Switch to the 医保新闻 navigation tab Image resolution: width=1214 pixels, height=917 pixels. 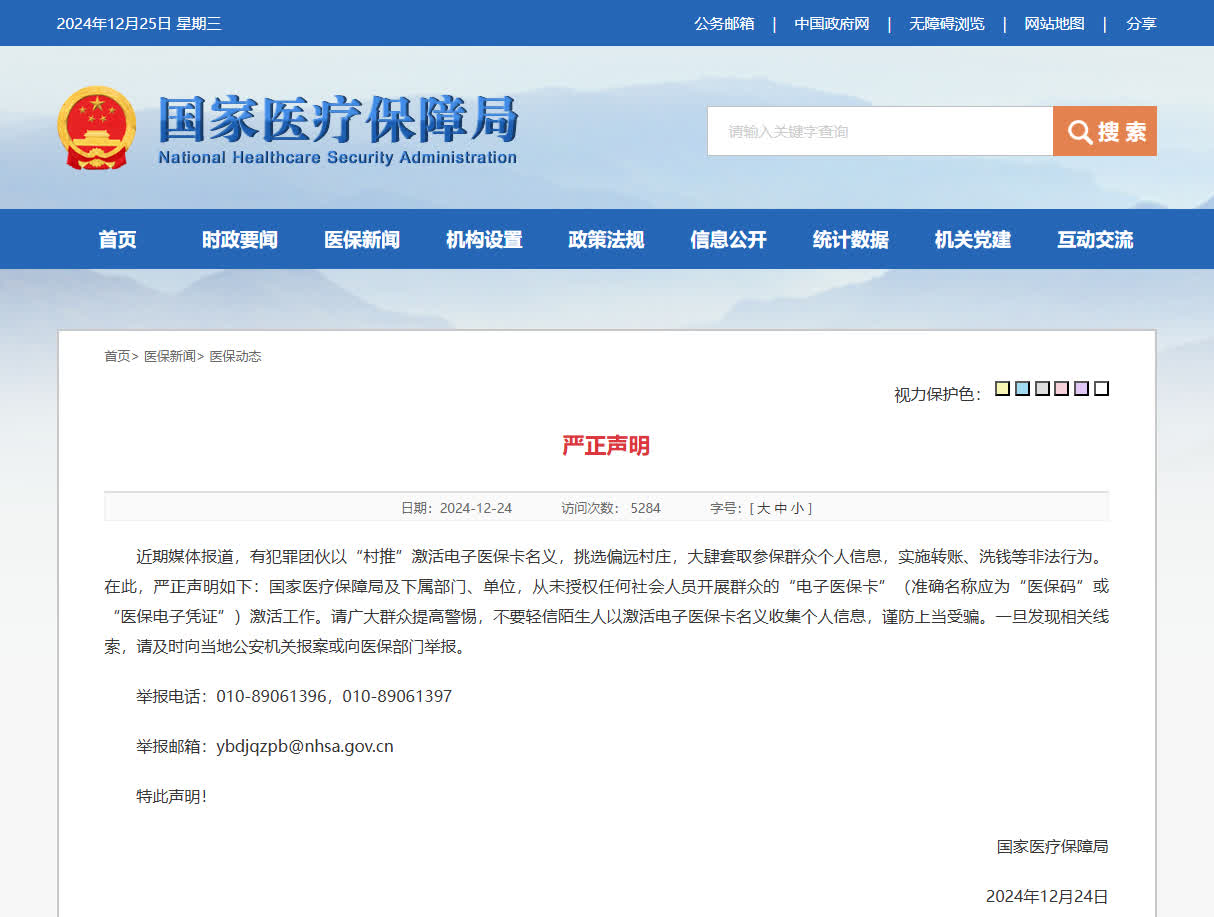[x=361, y=240]
